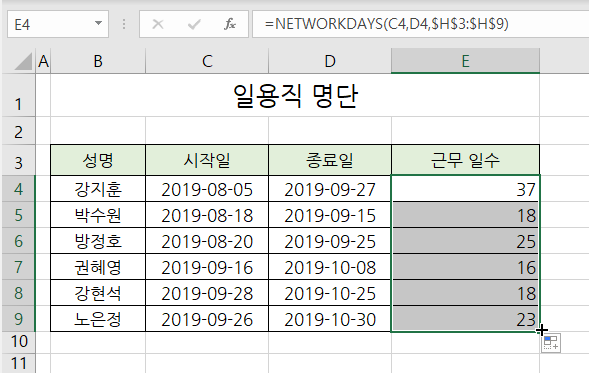Select row 3 header
The height and width of the screenshot is (373, 589).
click(x=19, y=160)
